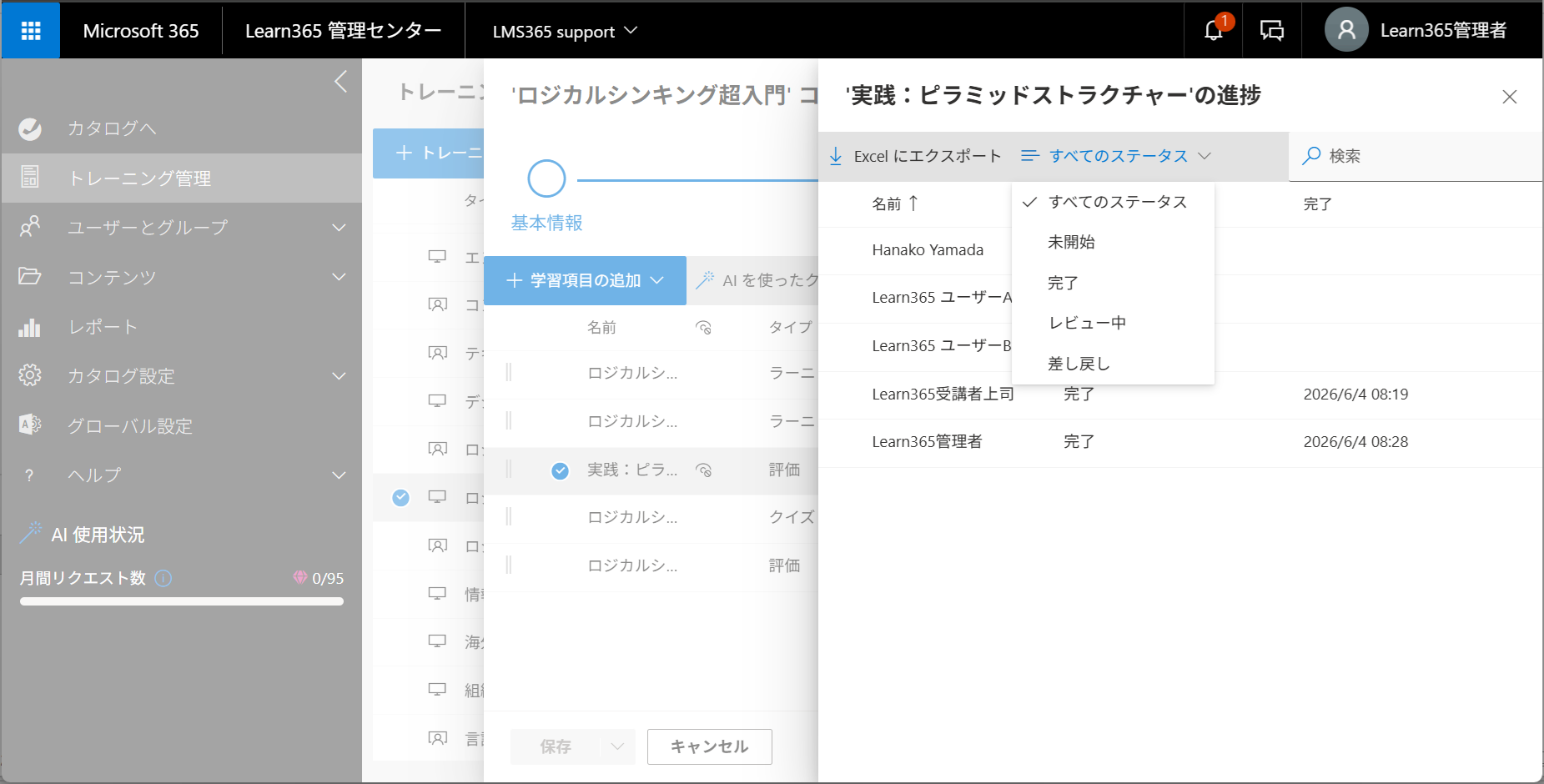Open the 基本情報 step link
Image resolution: width=1544 pixels, height=784 pixels.
pyautogui.click(x=546, y=223)
